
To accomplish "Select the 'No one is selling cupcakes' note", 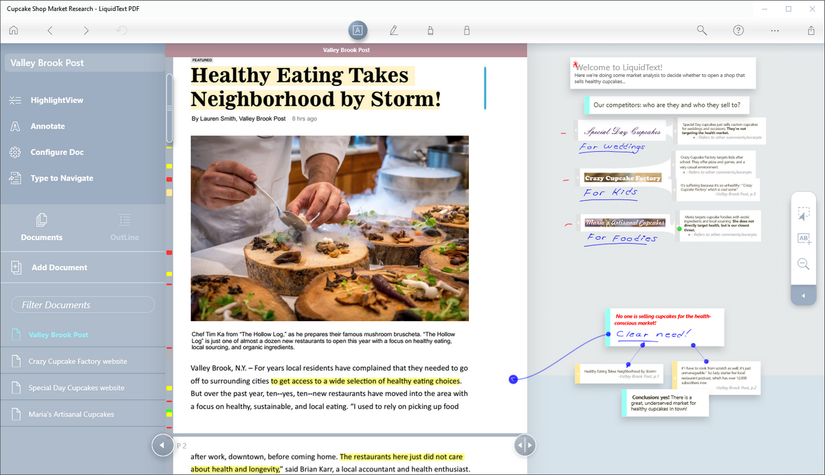I will (x=665, y=327).
